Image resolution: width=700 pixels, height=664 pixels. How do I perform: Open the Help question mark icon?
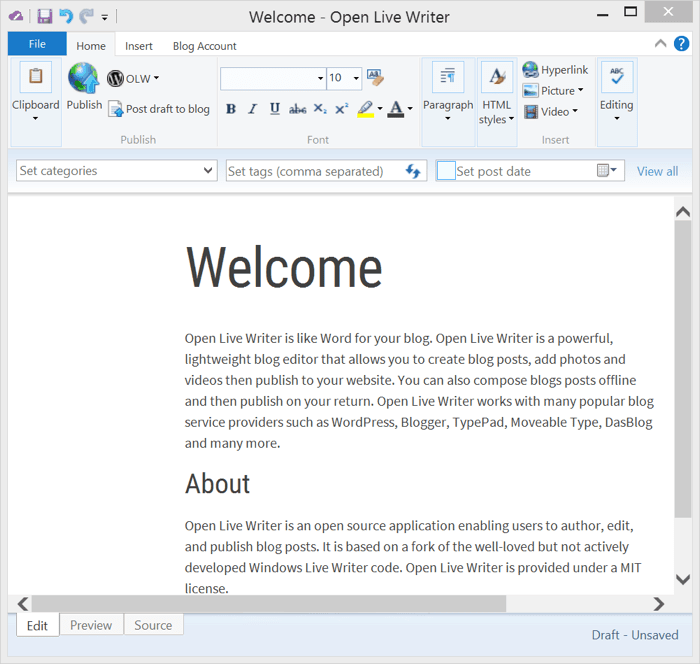681,43
